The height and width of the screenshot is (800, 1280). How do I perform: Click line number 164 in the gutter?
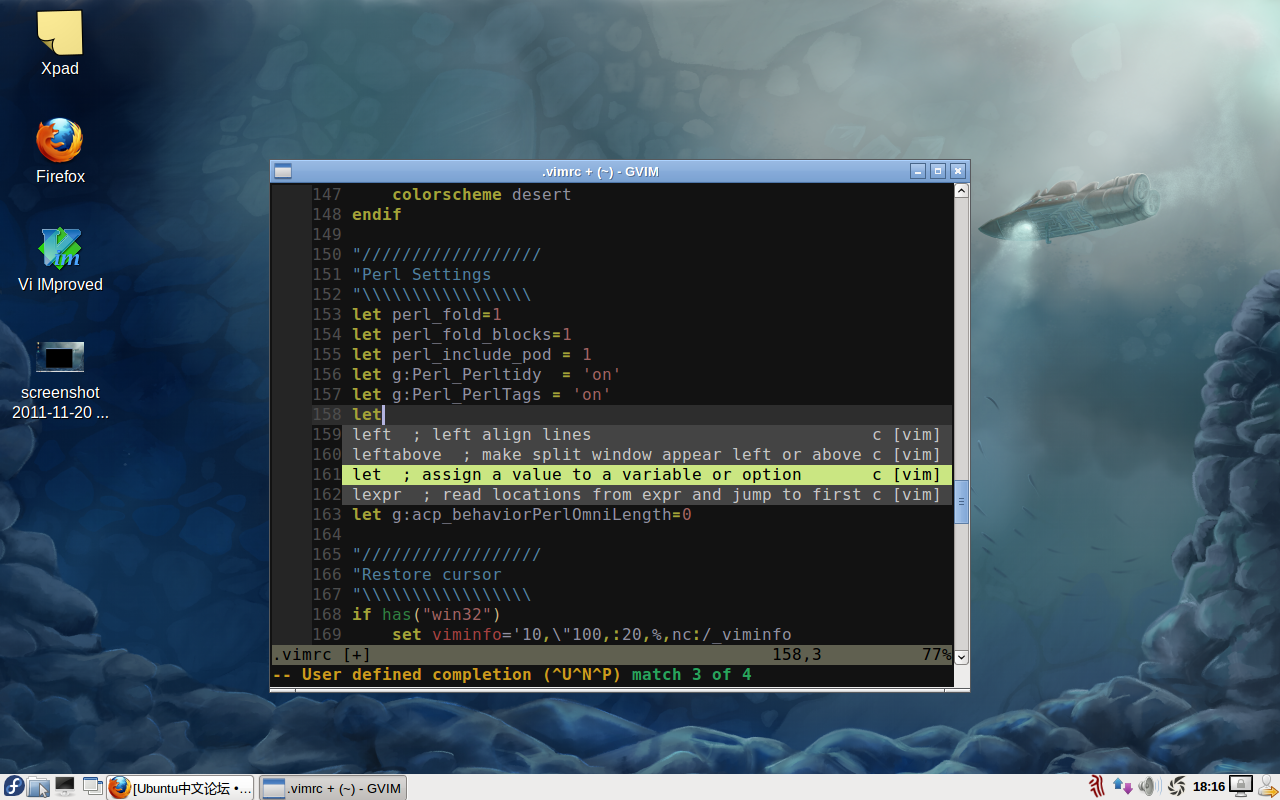[x=327, y=534]
